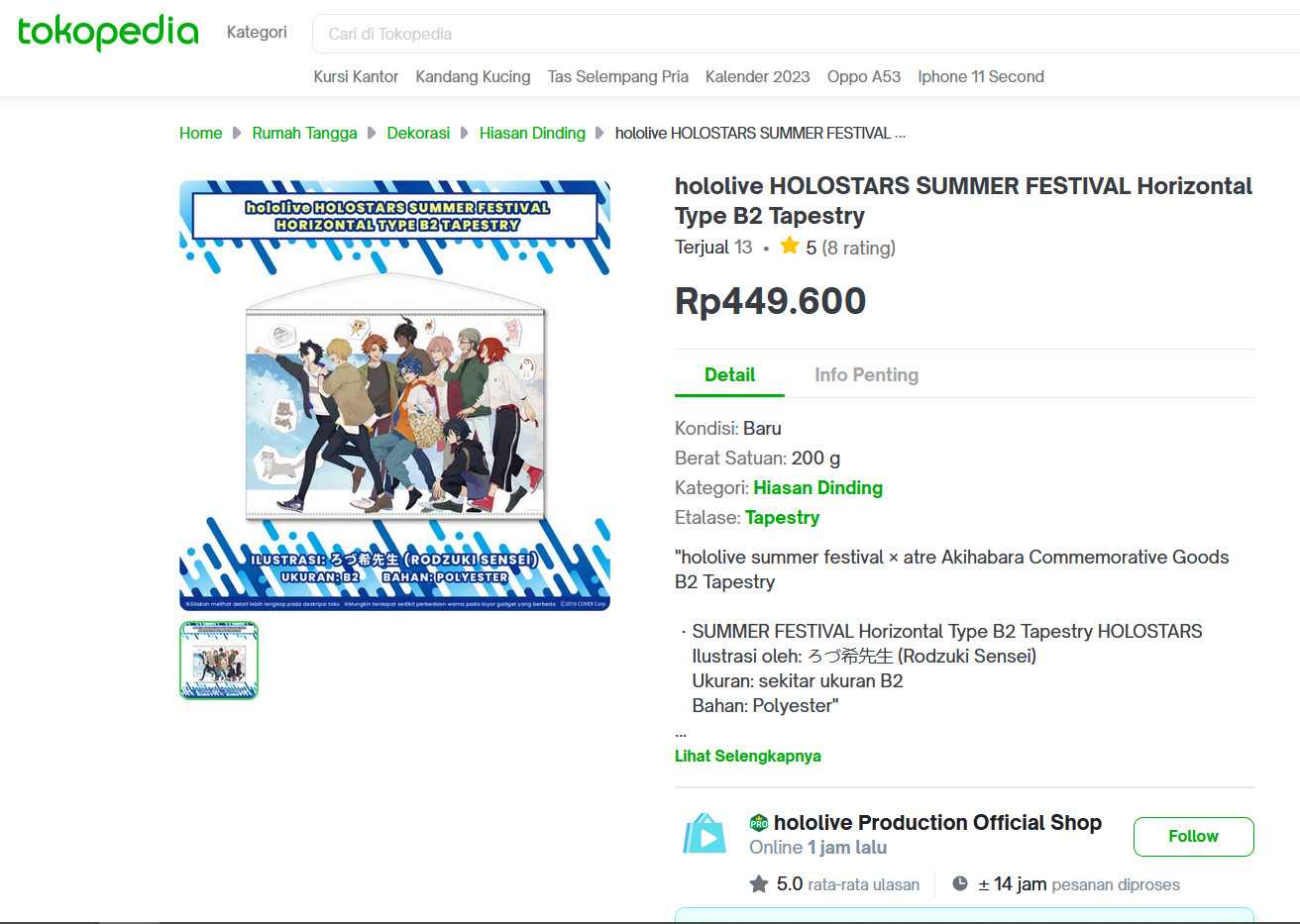The width and height of the screenshot is (1300, 924).
Task: Switch to the Info Penting tab
Action: tap(866, 374)
